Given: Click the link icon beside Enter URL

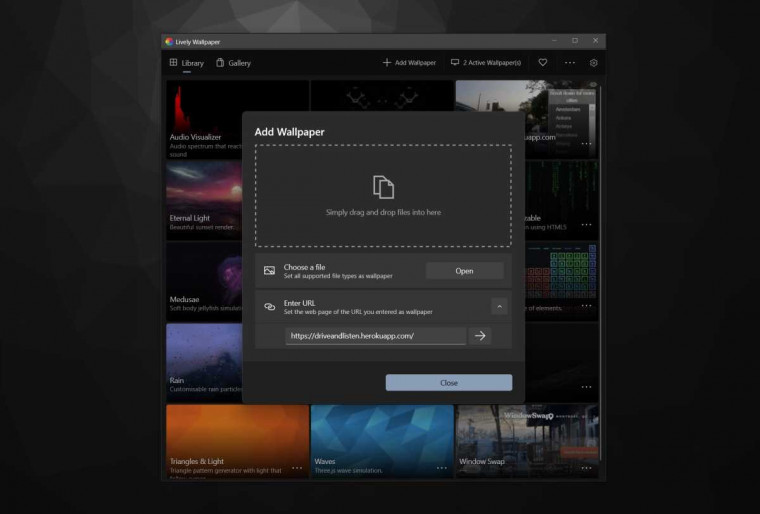Looking at the screenshot, I should coord(269,306).
